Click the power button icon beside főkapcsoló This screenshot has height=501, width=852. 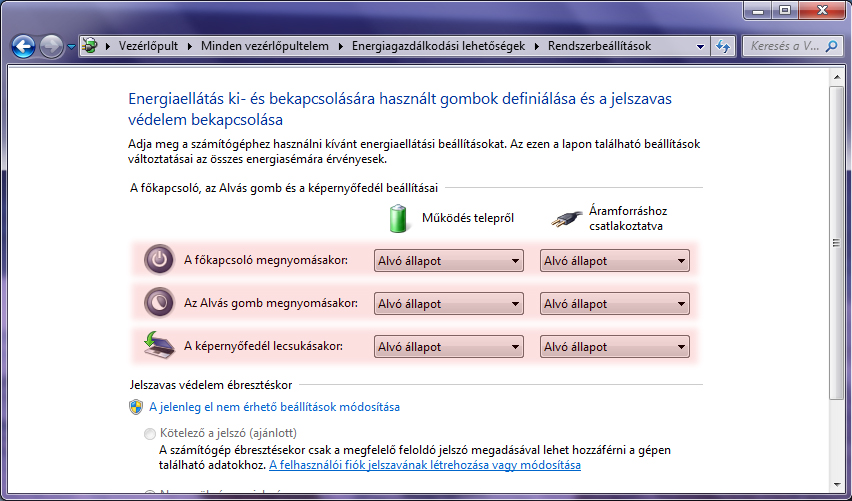[x=158, y=260]
